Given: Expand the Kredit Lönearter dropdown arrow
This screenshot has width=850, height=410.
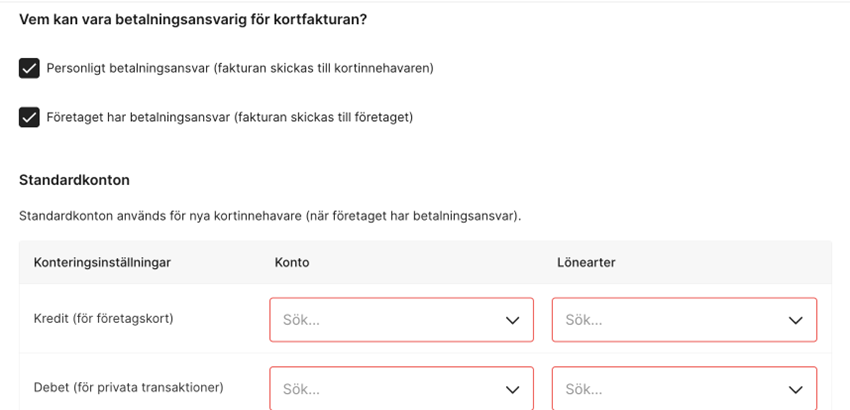Looking at the screenshot, I should [795, 321].
